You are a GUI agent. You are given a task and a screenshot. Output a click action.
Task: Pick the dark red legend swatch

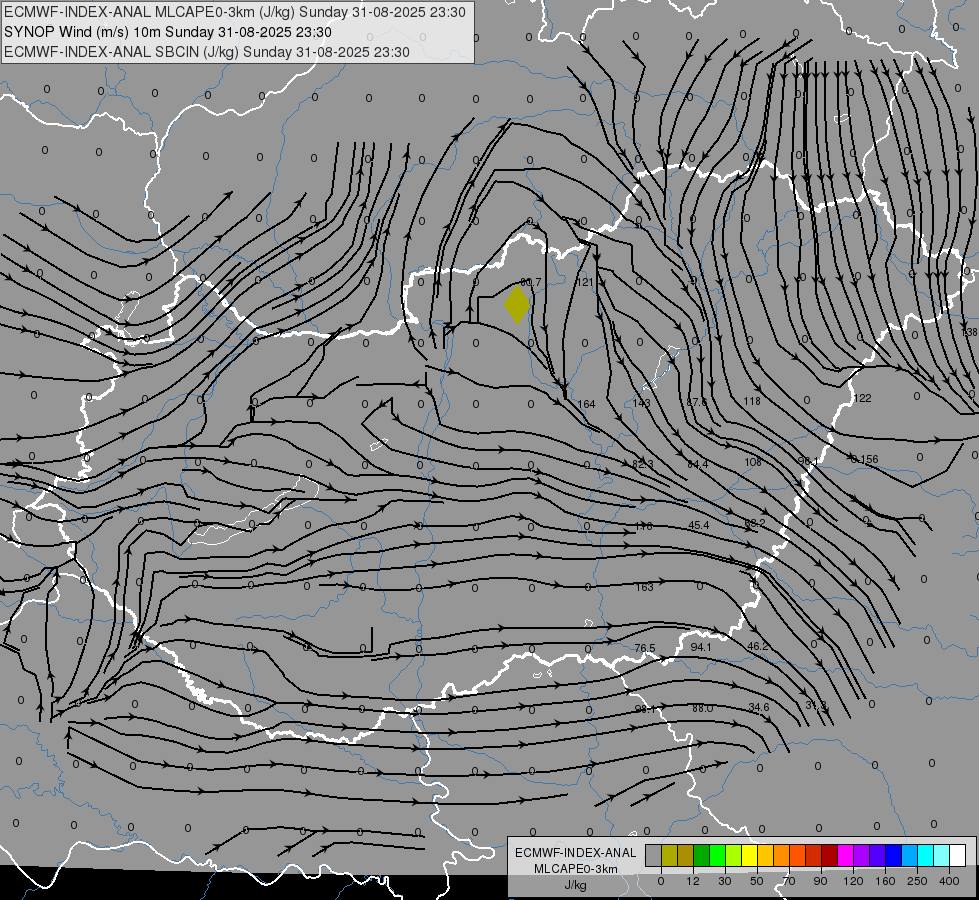tap(830, 856)
